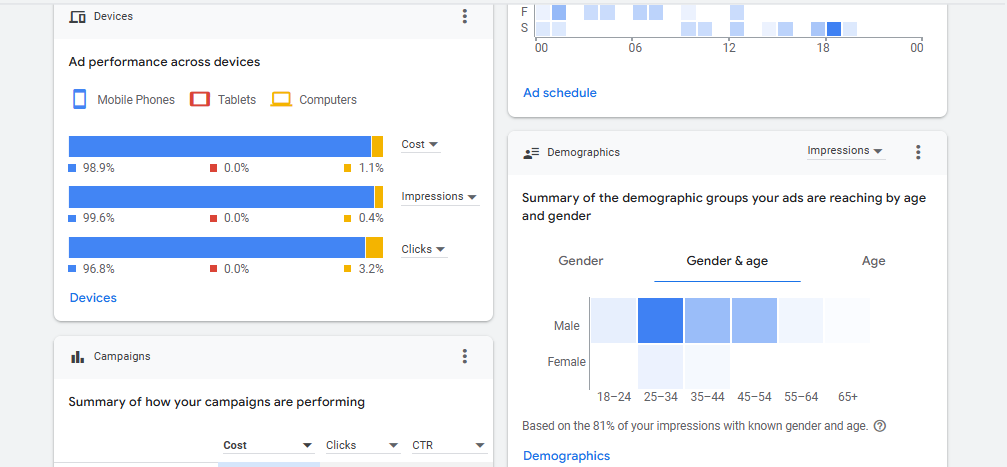Open Demographics Impressions metric dropdown
The height and width of the screenshot is (467, 1007).
(x=845, y=151)
